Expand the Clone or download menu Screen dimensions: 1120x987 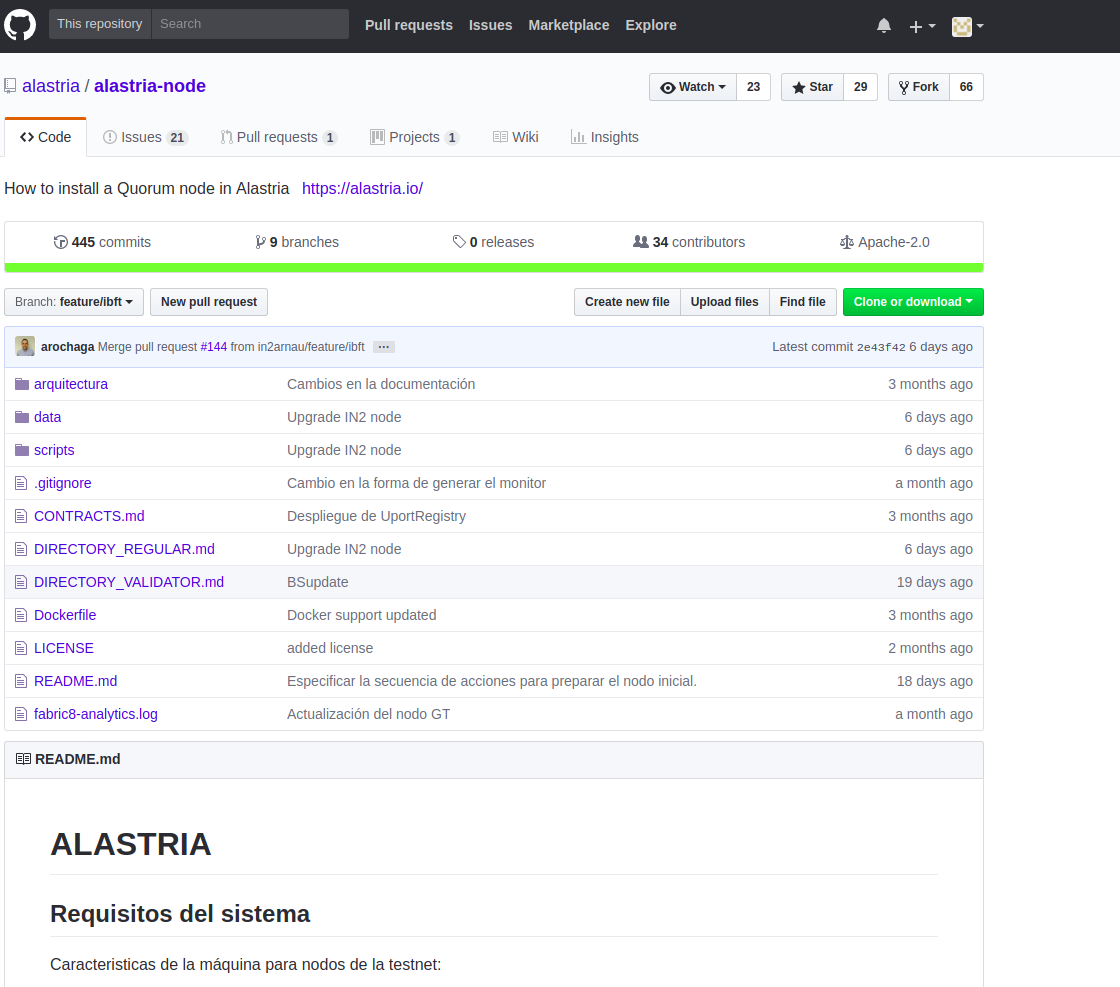pos(913,302)
